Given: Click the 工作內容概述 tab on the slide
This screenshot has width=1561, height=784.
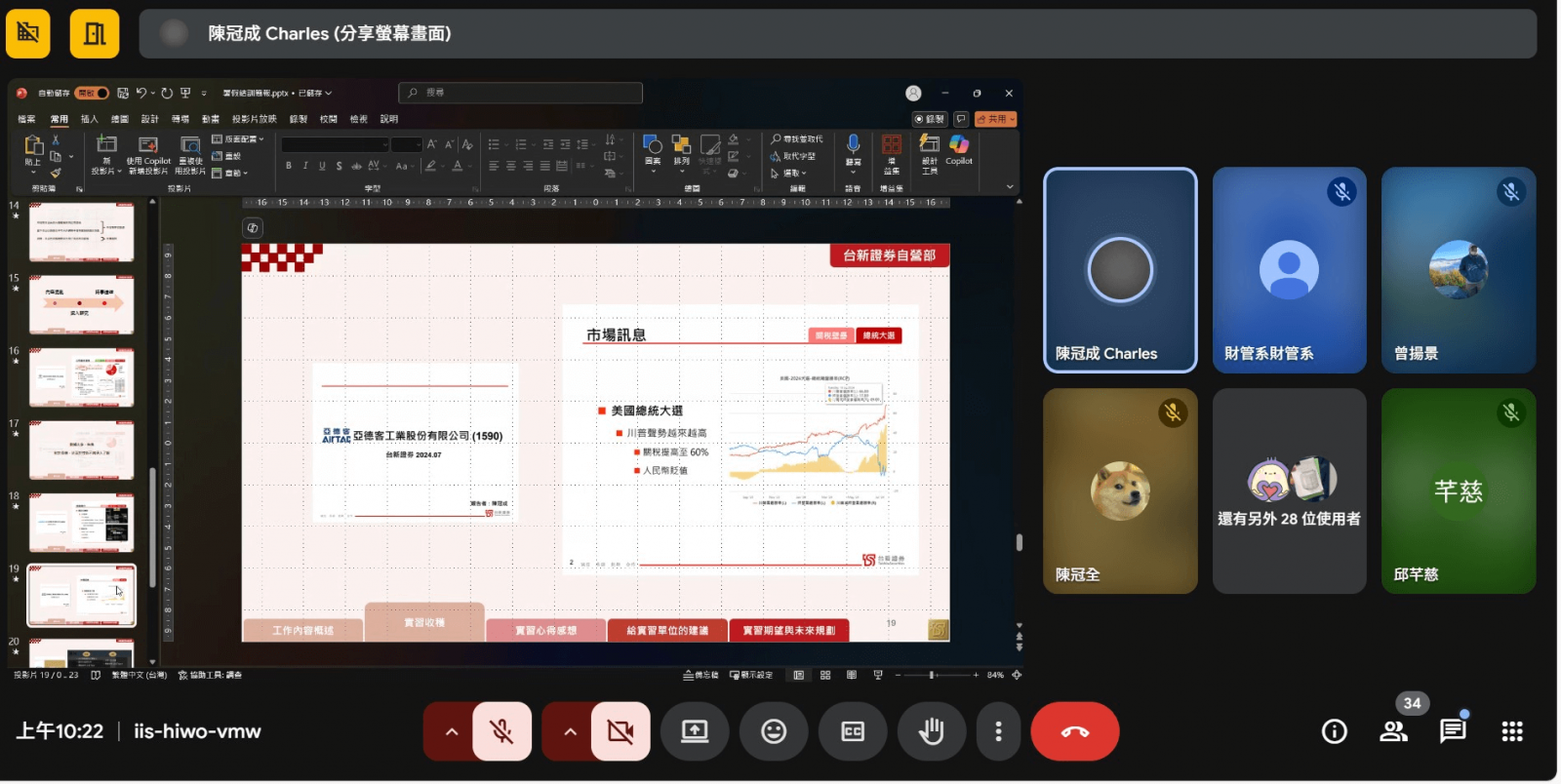Looking at the screenshot, I should coord(303,630).
